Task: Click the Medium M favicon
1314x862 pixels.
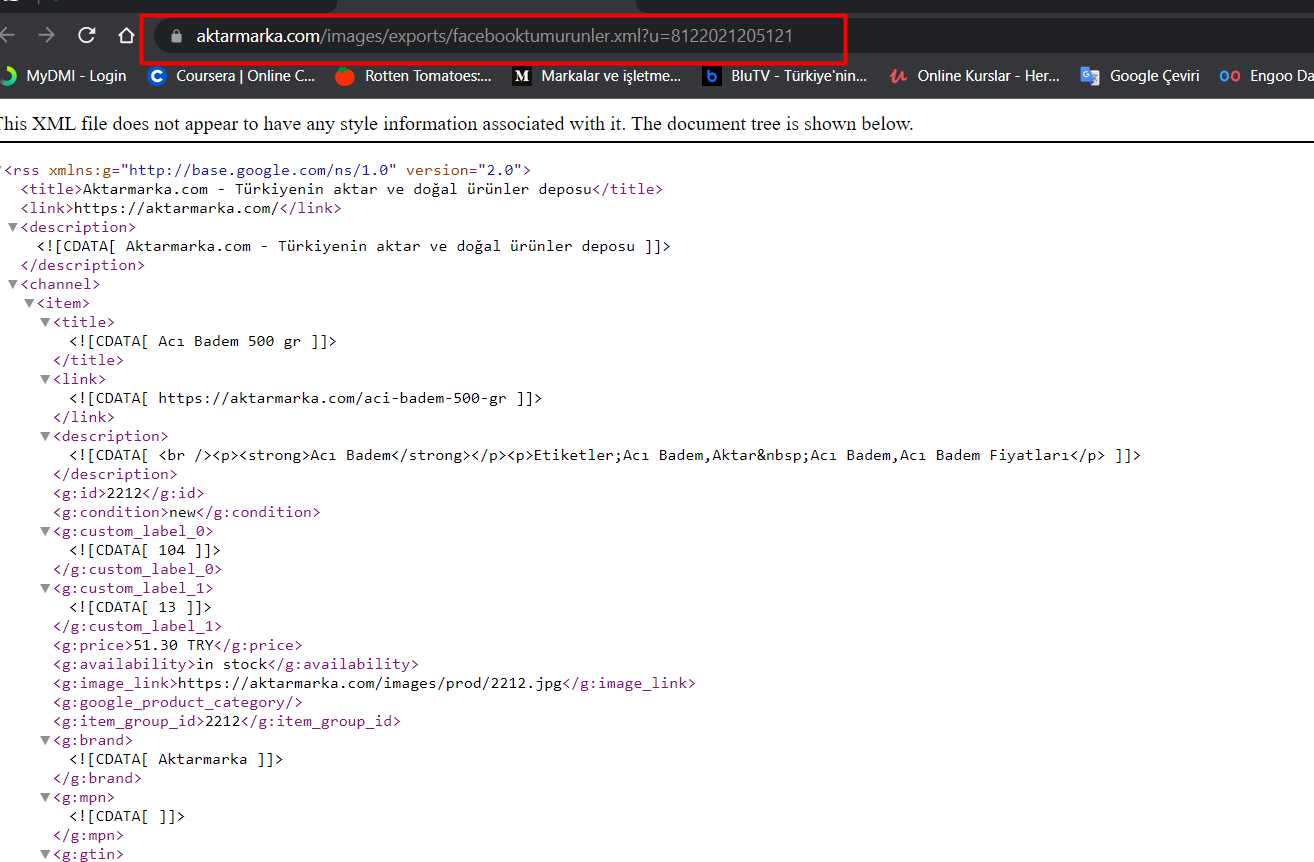Action: [x=521, y=76]
